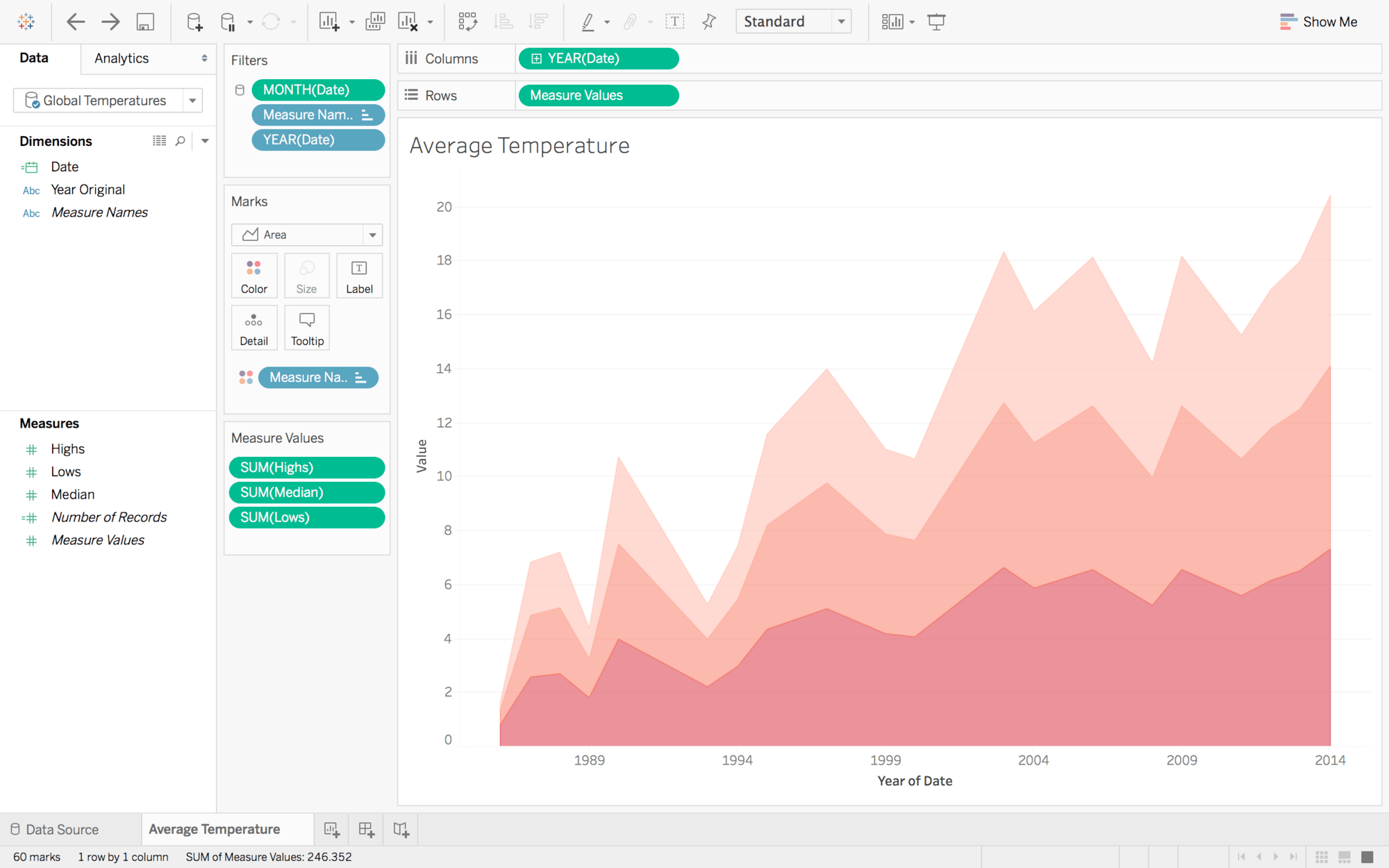Click the Color marks card button
The width and height of the screenshot is (1389, 868).
(253, 275)
